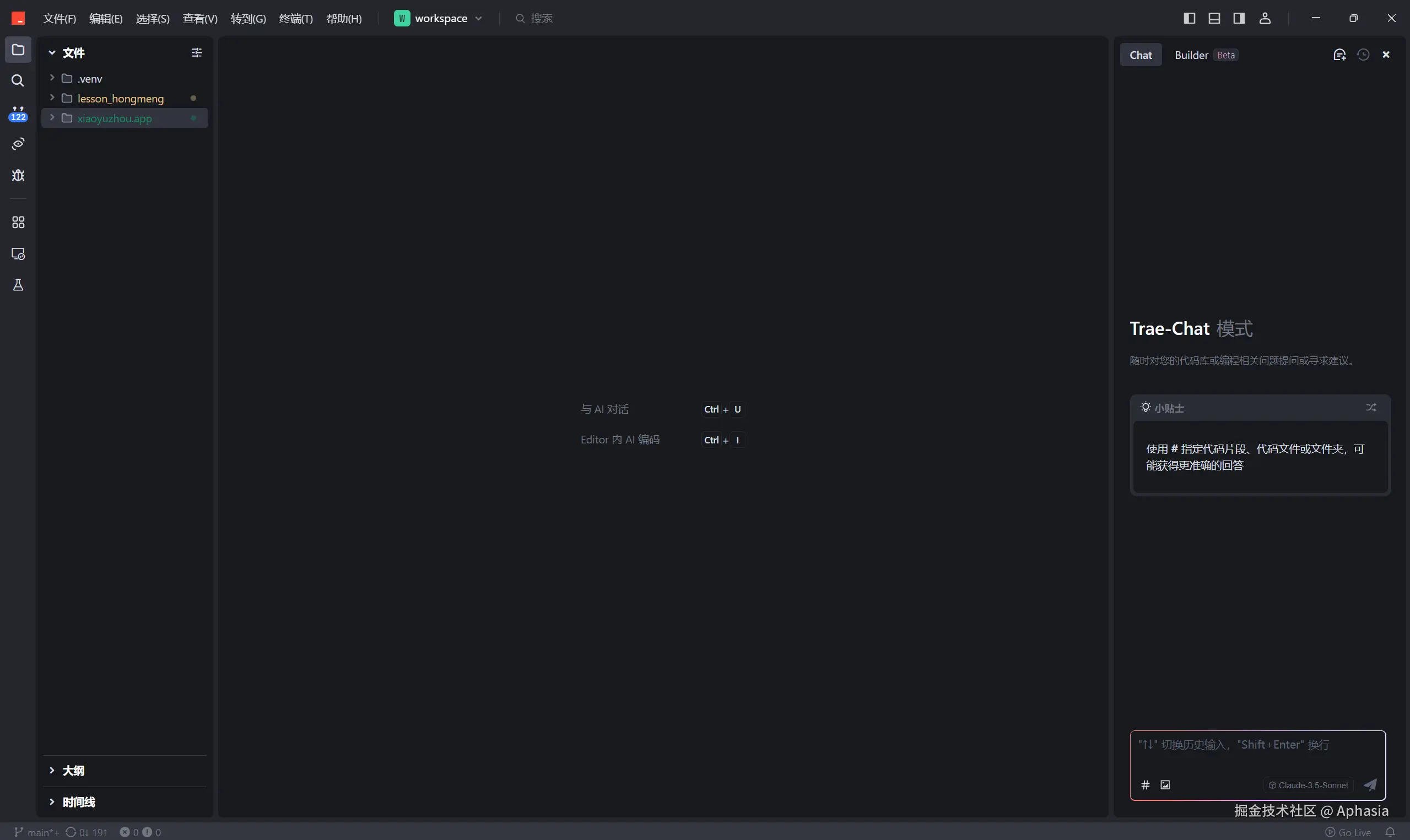Shuffle the tips card
1410x840 pixels.
pyautogui.click(x=1371, y=408)
